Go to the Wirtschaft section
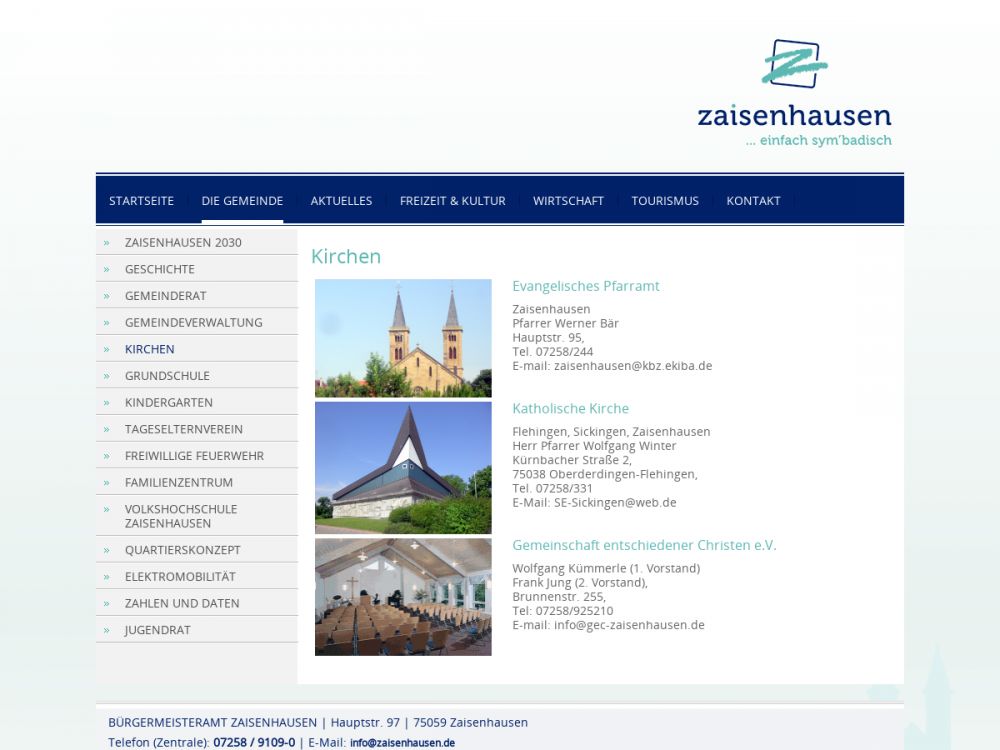The image size is (1000, 750). [x=568, y=201]
